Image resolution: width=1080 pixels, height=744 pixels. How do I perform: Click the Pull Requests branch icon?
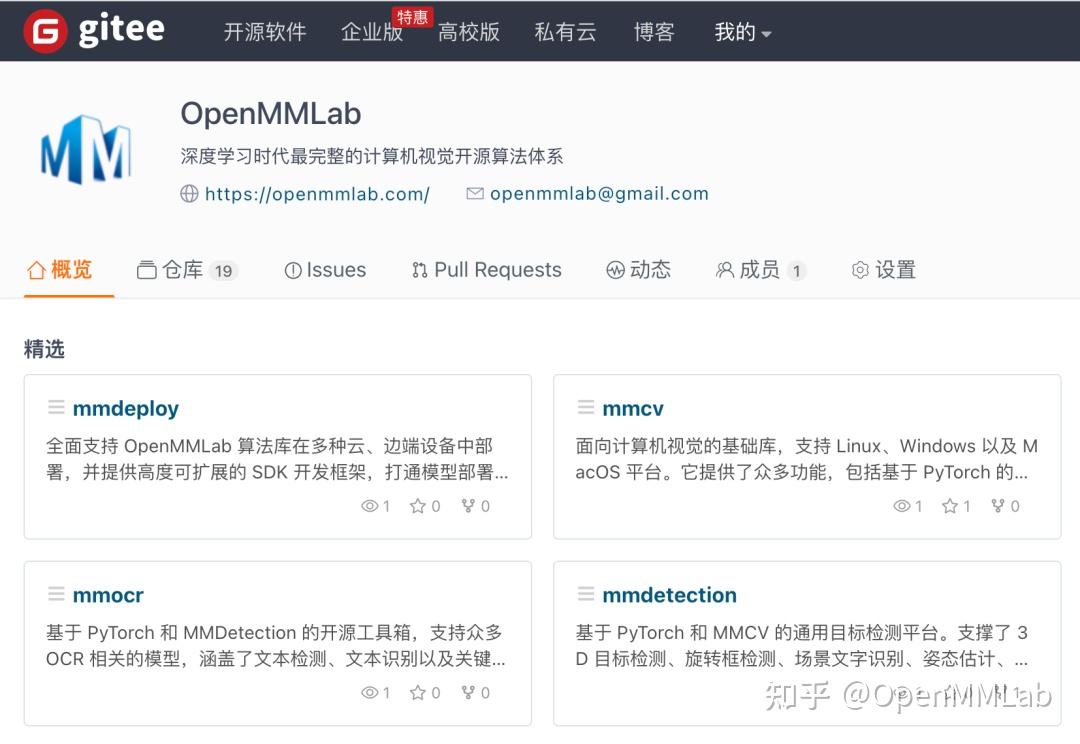click(x=419, y=270)
